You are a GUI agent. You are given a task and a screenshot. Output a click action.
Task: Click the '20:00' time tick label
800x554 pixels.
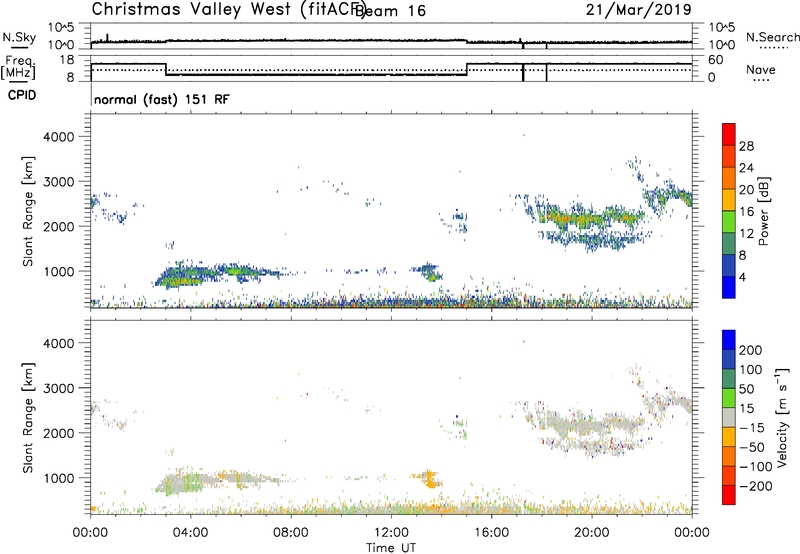pyautogui.click(x=591, y=533)
